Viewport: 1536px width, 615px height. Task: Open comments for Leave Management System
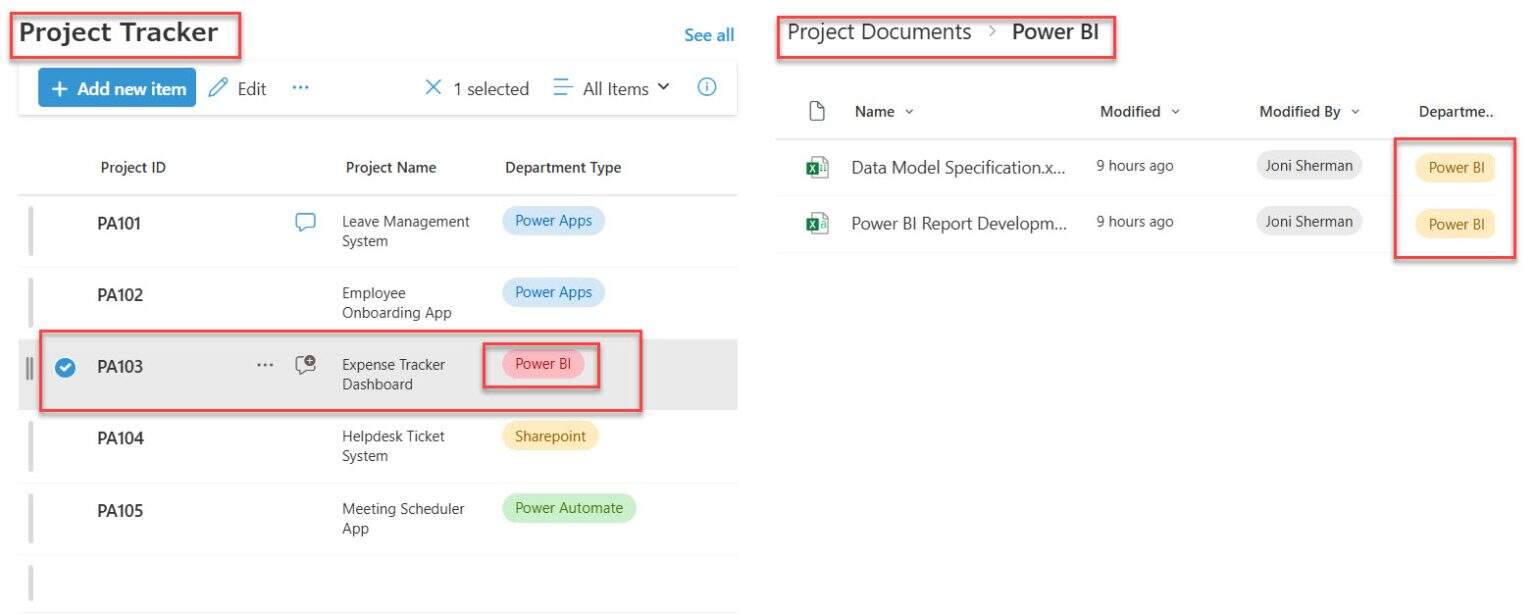click(303, 222)
